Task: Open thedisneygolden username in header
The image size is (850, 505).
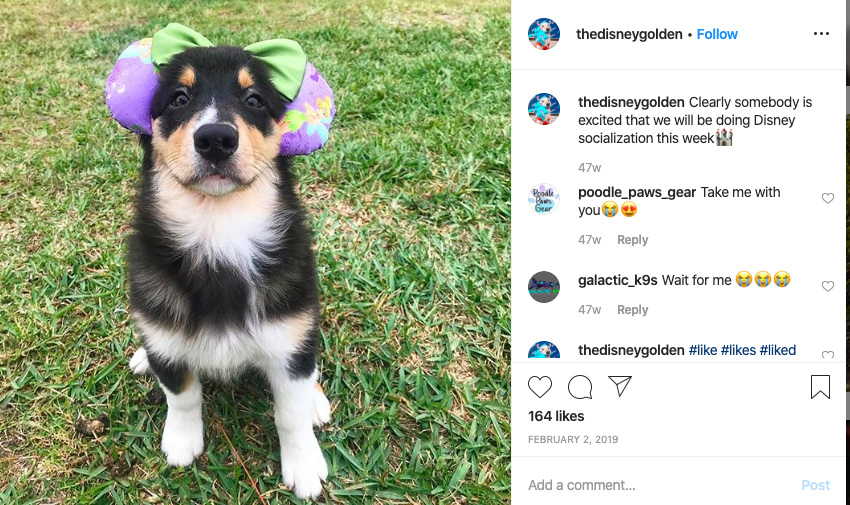Action: coord(629,34)
